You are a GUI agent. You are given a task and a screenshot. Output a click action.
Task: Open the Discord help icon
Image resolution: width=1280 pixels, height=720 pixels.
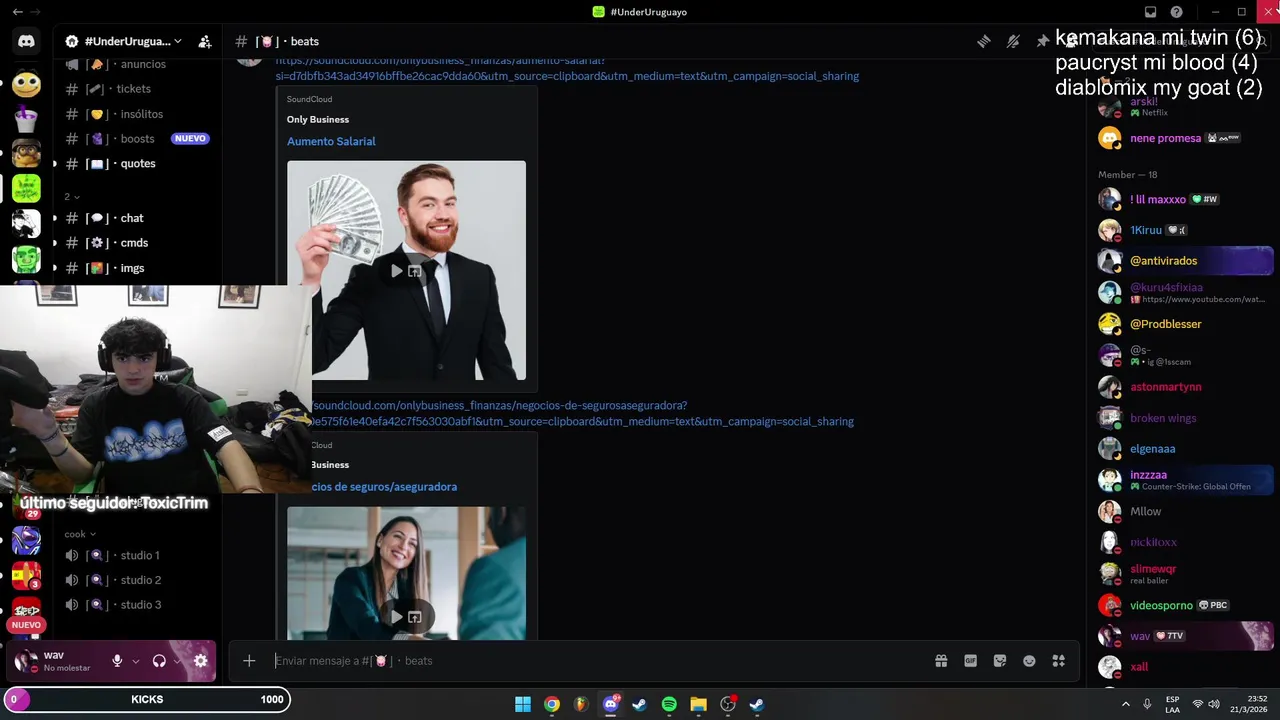point(1177,12)
